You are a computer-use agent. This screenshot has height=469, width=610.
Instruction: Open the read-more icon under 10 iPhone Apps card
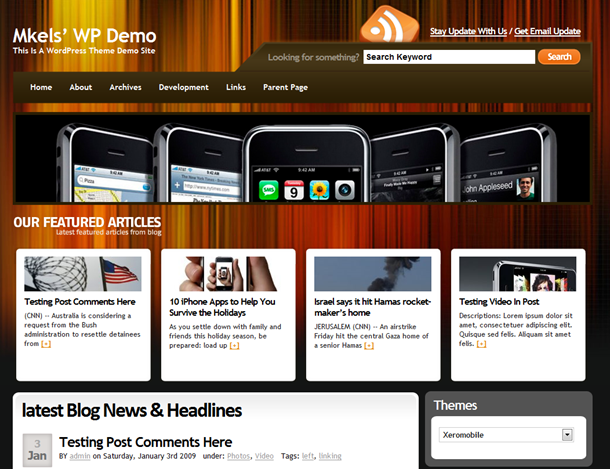click(234, 346)
